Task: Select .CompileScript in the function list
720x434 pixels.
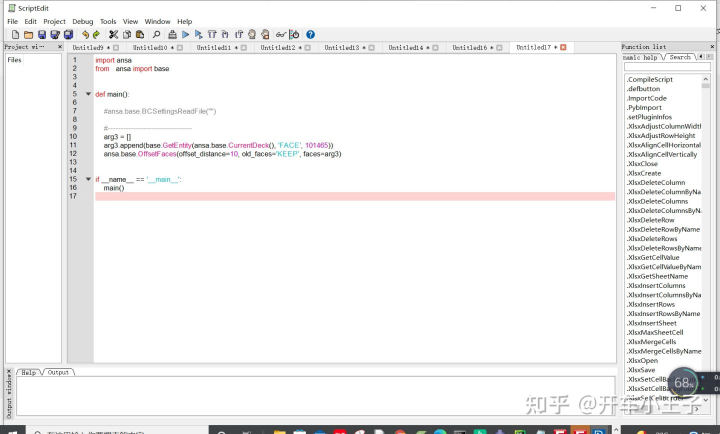Action: click(x=649, y=79)
